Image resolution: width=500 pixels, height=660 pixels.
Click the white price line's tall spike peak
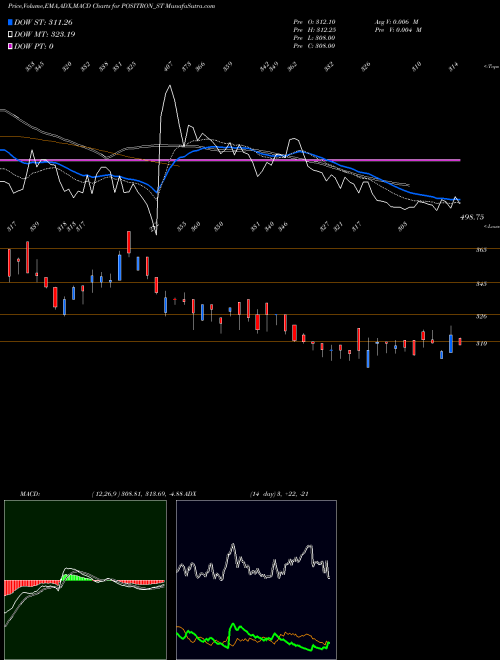pos(170,86)
